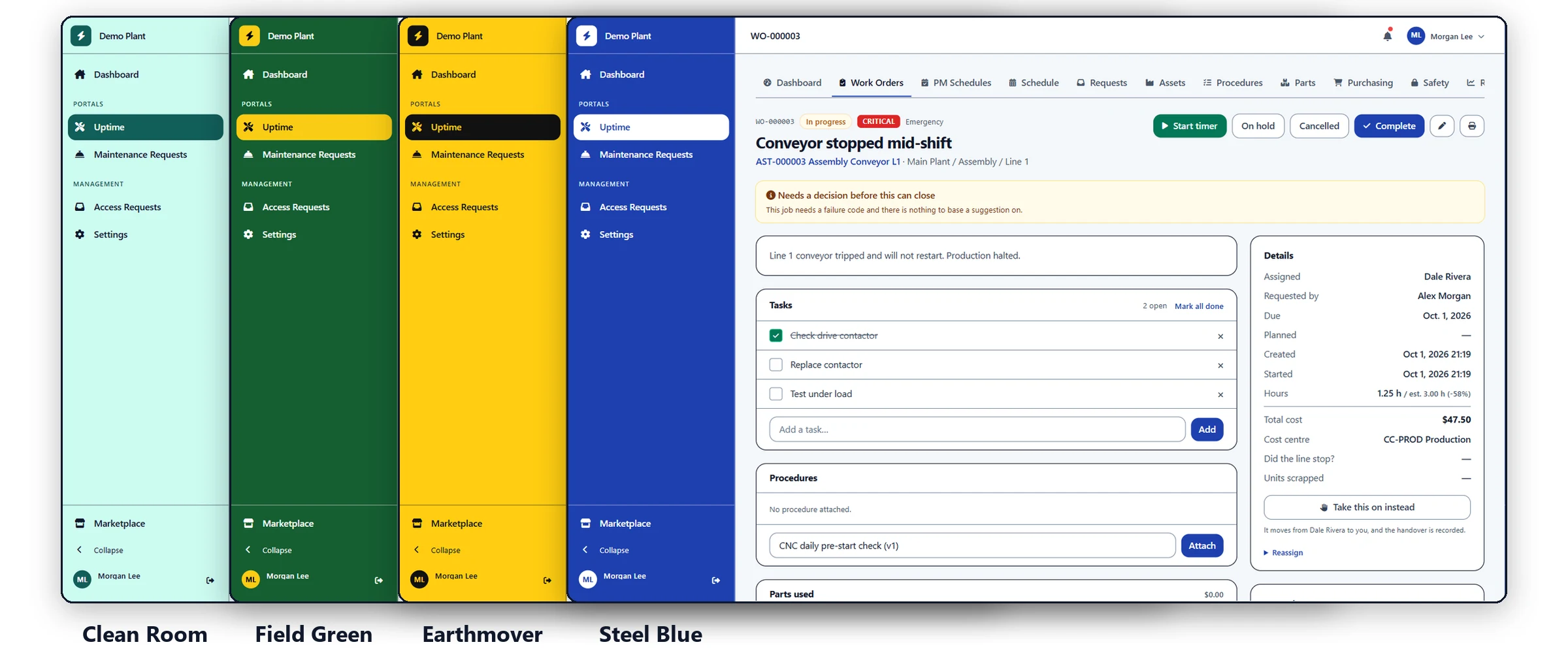
Task: Click the logout icon in Field Green sidebar
Action: tap(378, 580)
